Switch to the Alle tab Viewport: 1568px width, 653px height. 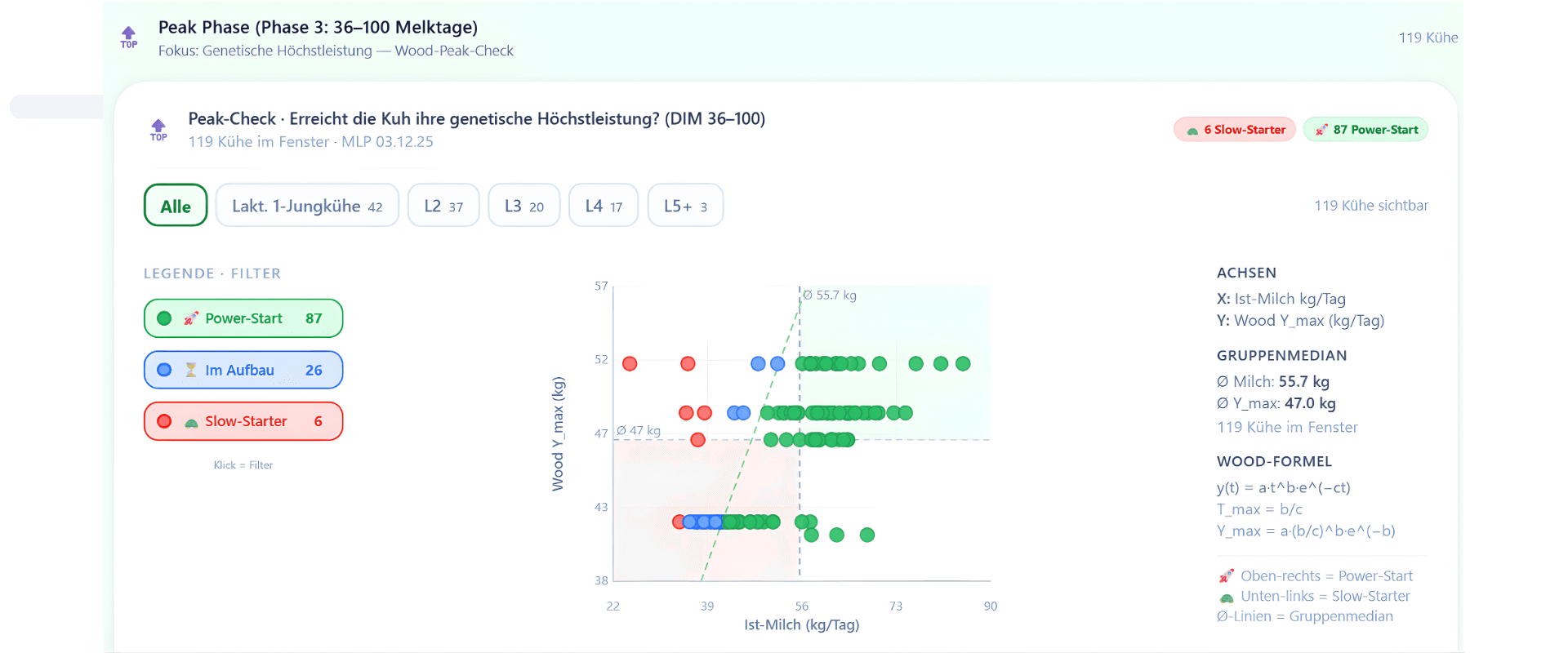(175, 205)
